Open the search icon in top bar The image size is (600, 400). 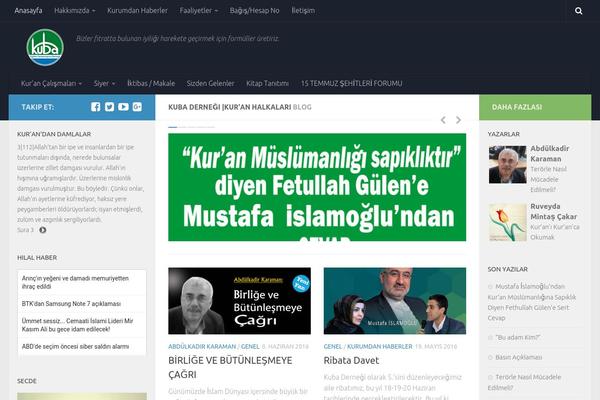click(579, 11)
